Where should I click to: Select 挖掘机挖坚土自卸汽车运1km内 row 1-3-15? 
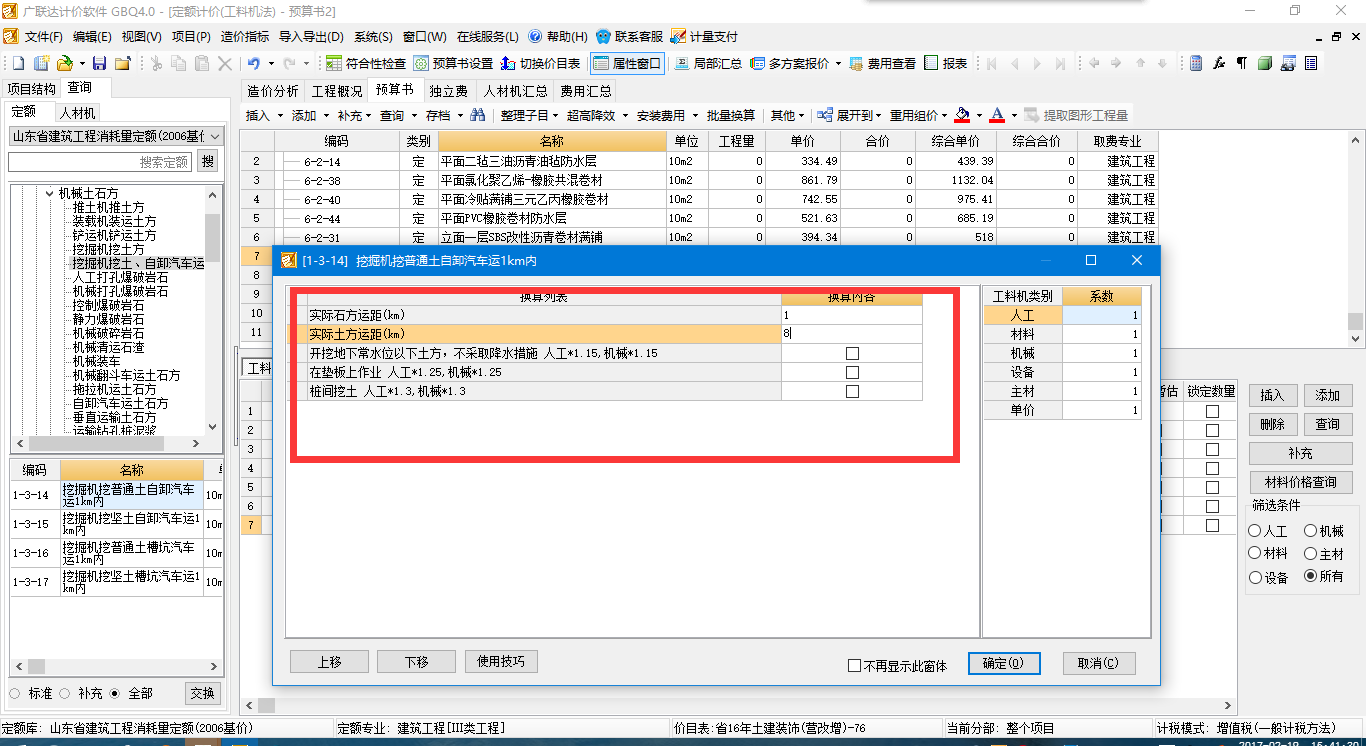pyautogui.click(x=106, y=524)
